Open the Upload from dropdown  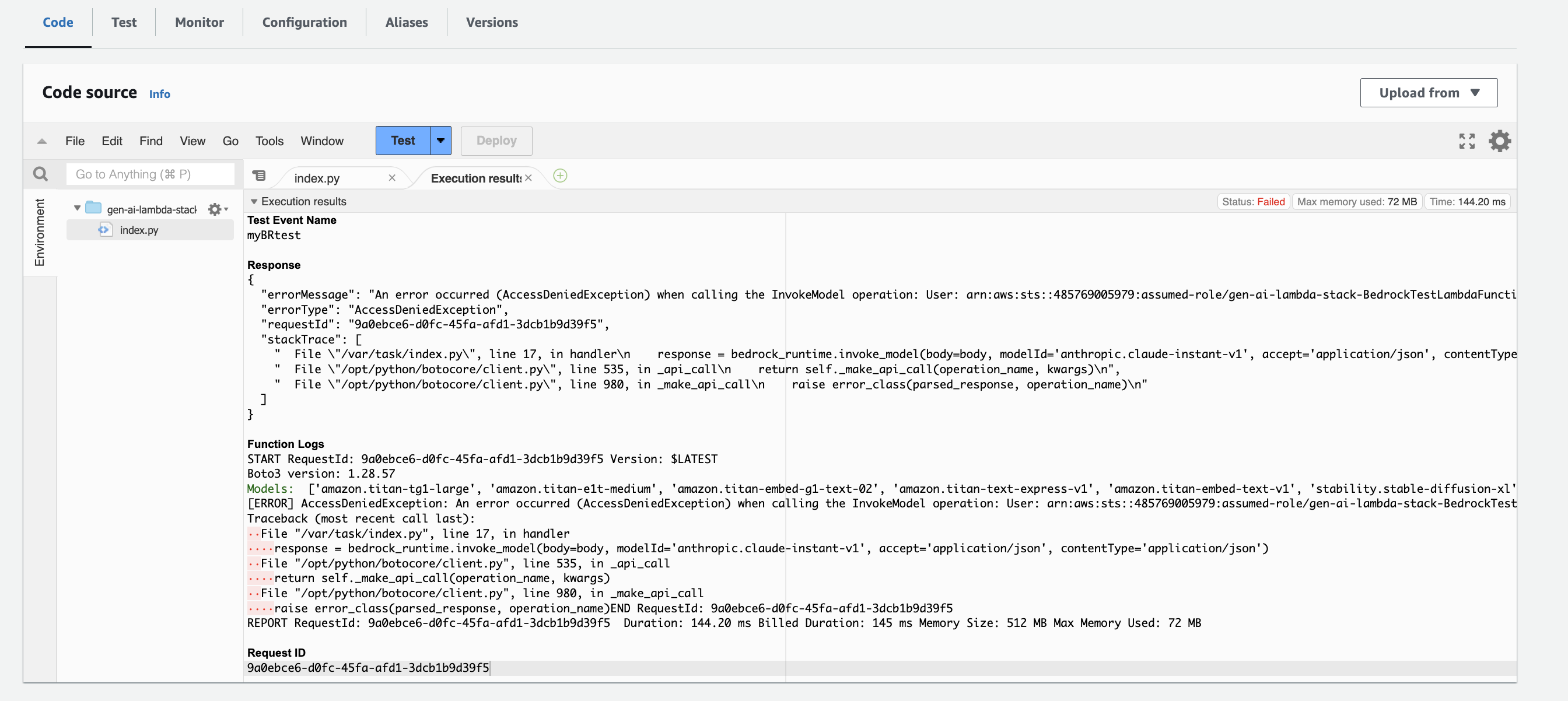(x=1428, y=93)
